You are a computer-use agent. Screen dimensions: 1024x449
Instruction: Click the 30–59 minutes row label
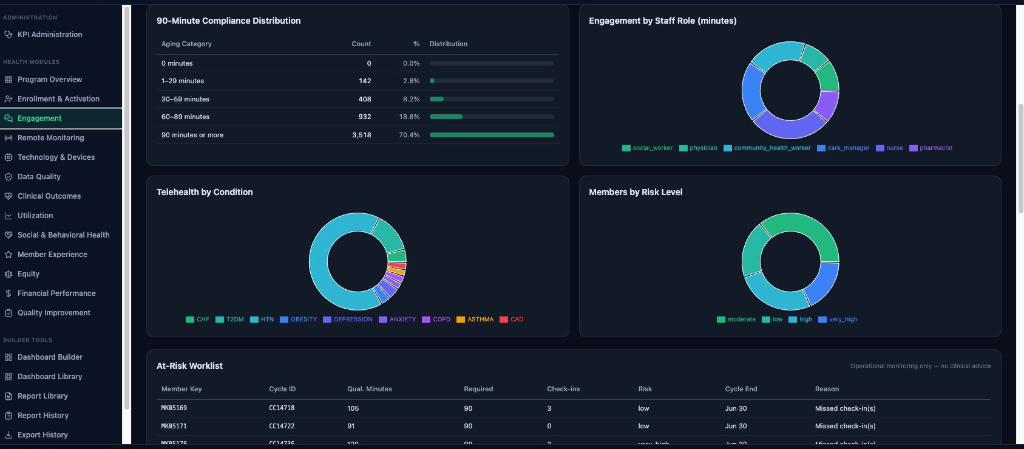click(x=185, y=99)
